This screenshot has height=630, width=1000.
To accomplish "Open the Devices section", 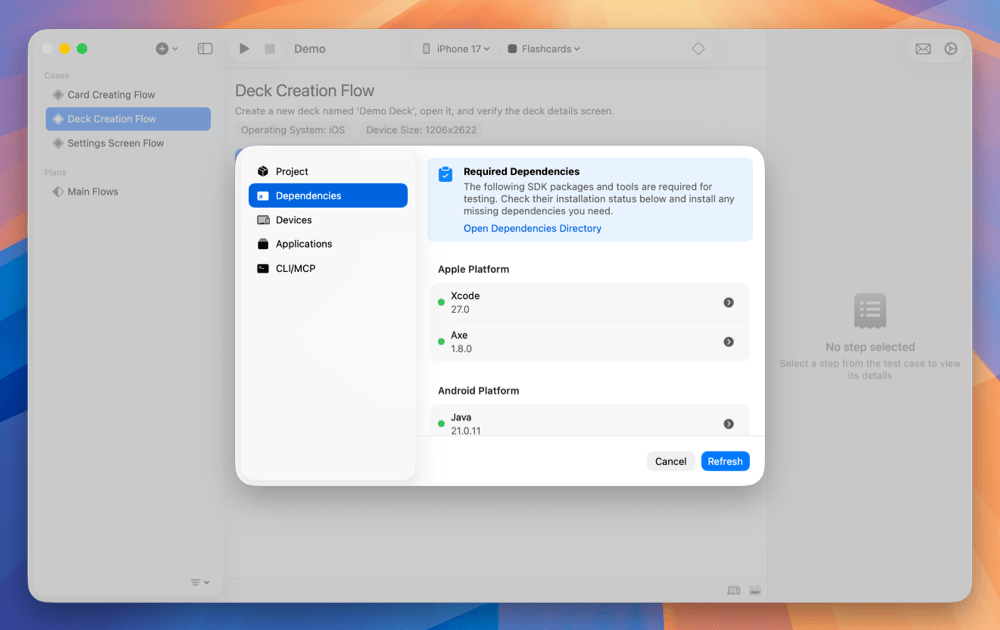I will 328,220.
